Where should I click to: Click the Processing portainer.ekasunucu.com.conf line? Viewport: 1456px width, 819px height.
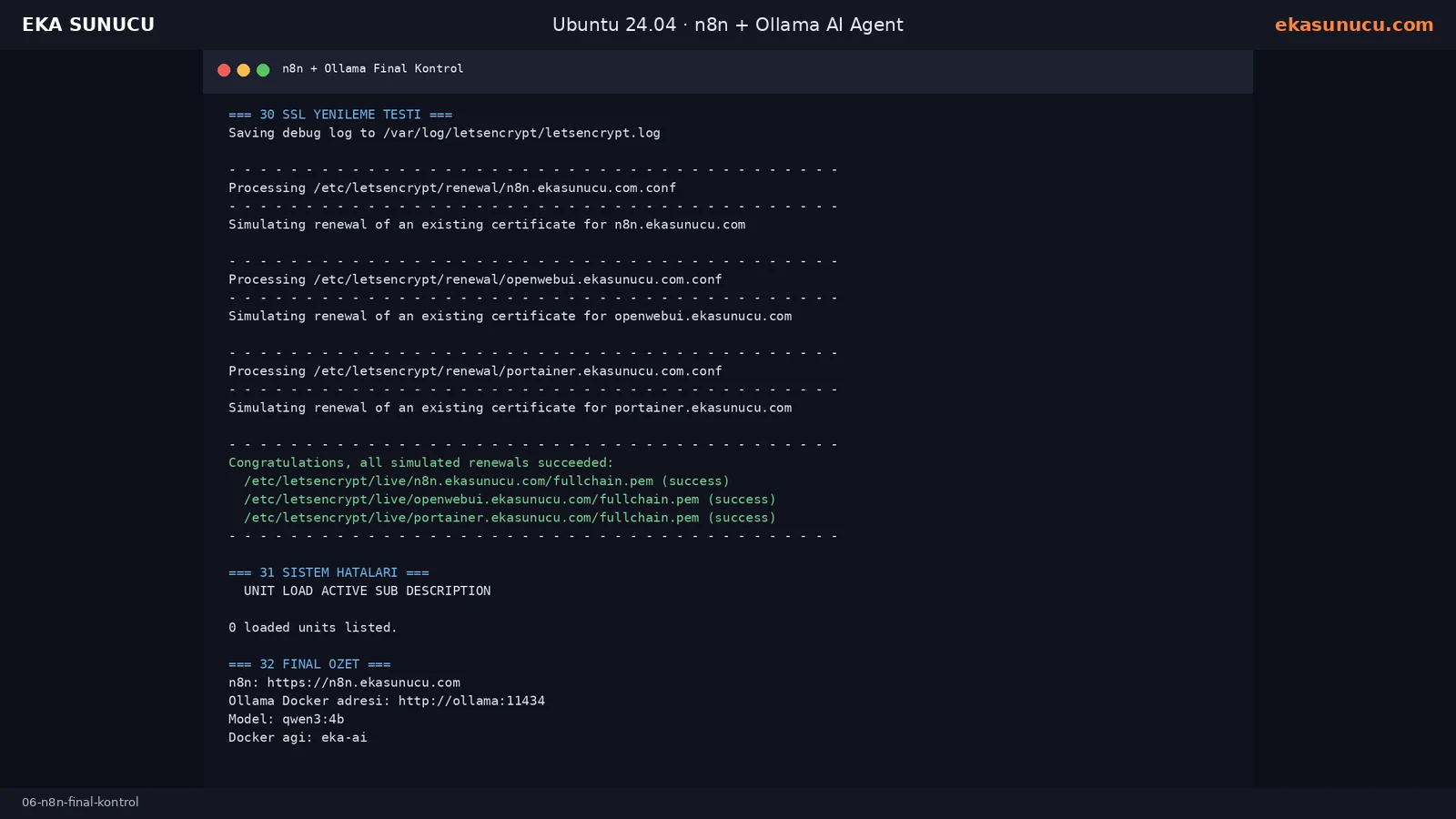point(475,371)
